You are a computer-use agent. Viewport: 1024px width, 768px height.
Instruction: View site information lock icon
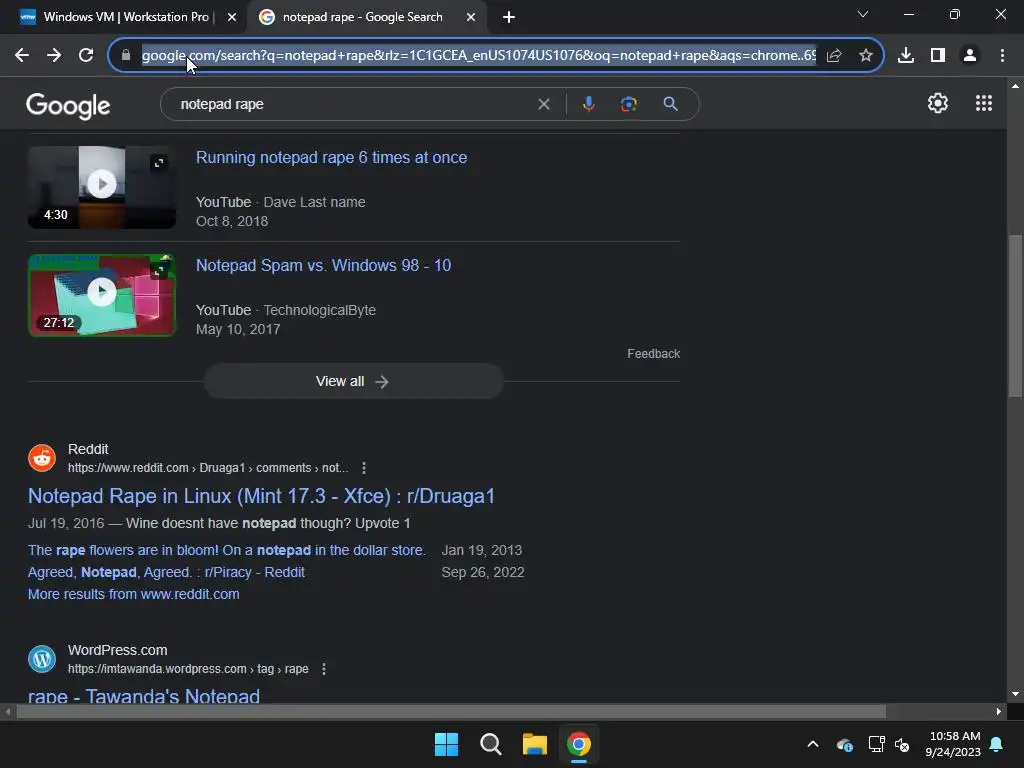coord(126,56)
